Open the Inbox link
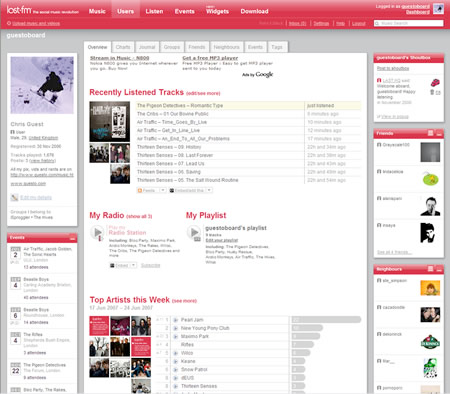 click(x=297, y=23)
